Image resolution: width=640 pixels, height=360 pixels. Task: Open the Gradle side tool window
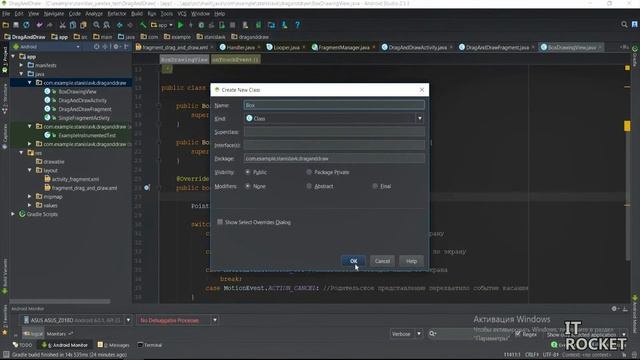(x=635, y=56)
